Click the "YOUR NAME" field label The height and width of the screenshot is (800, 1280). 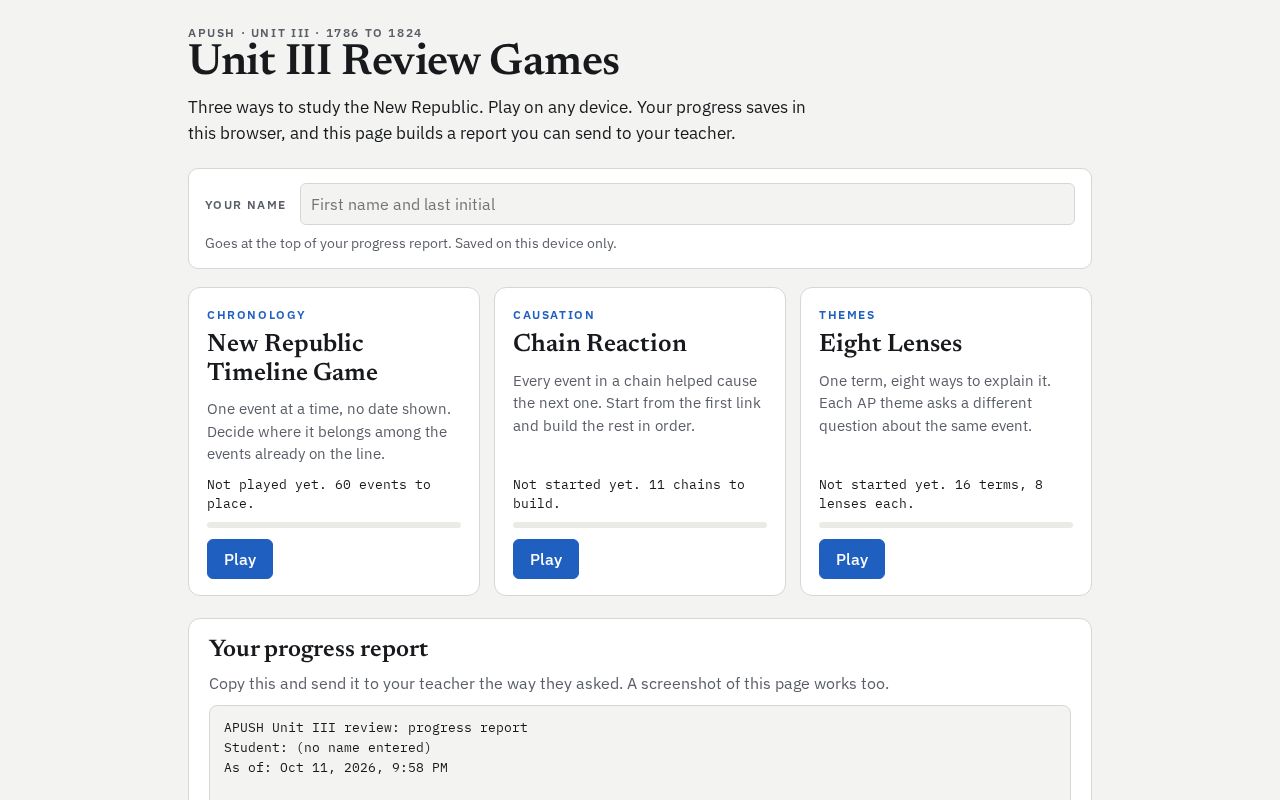[245, 205]
